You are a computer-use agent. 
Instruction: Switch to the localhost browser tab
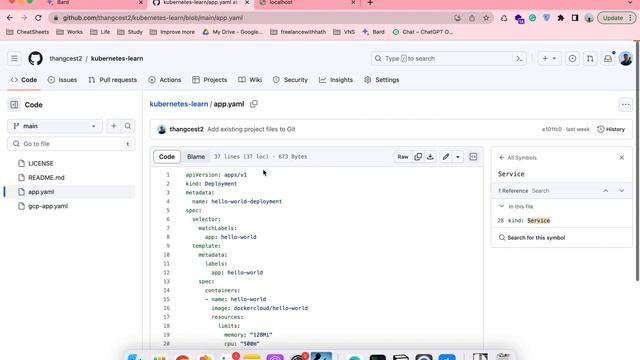tap(307, 3)
